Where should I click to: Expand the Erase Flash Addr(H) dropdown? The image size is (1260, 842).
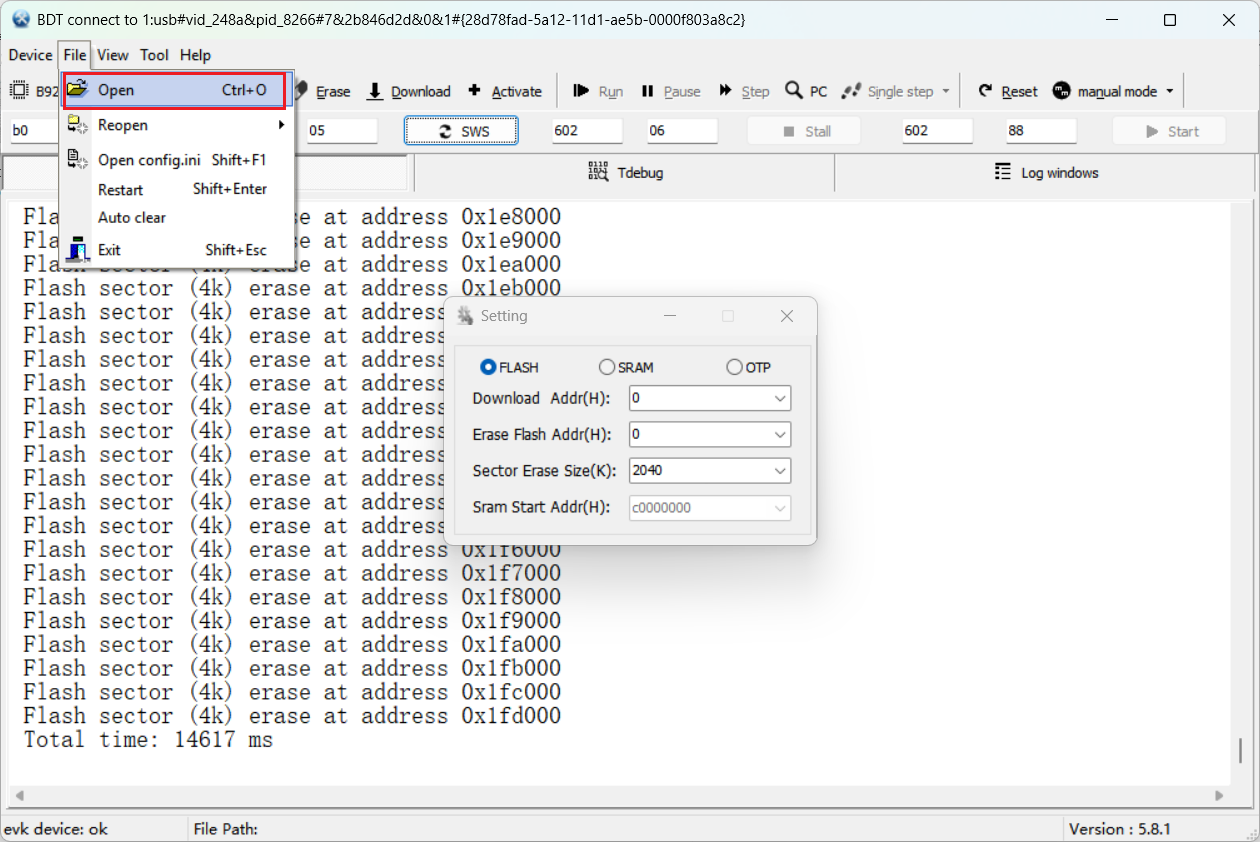780,434
